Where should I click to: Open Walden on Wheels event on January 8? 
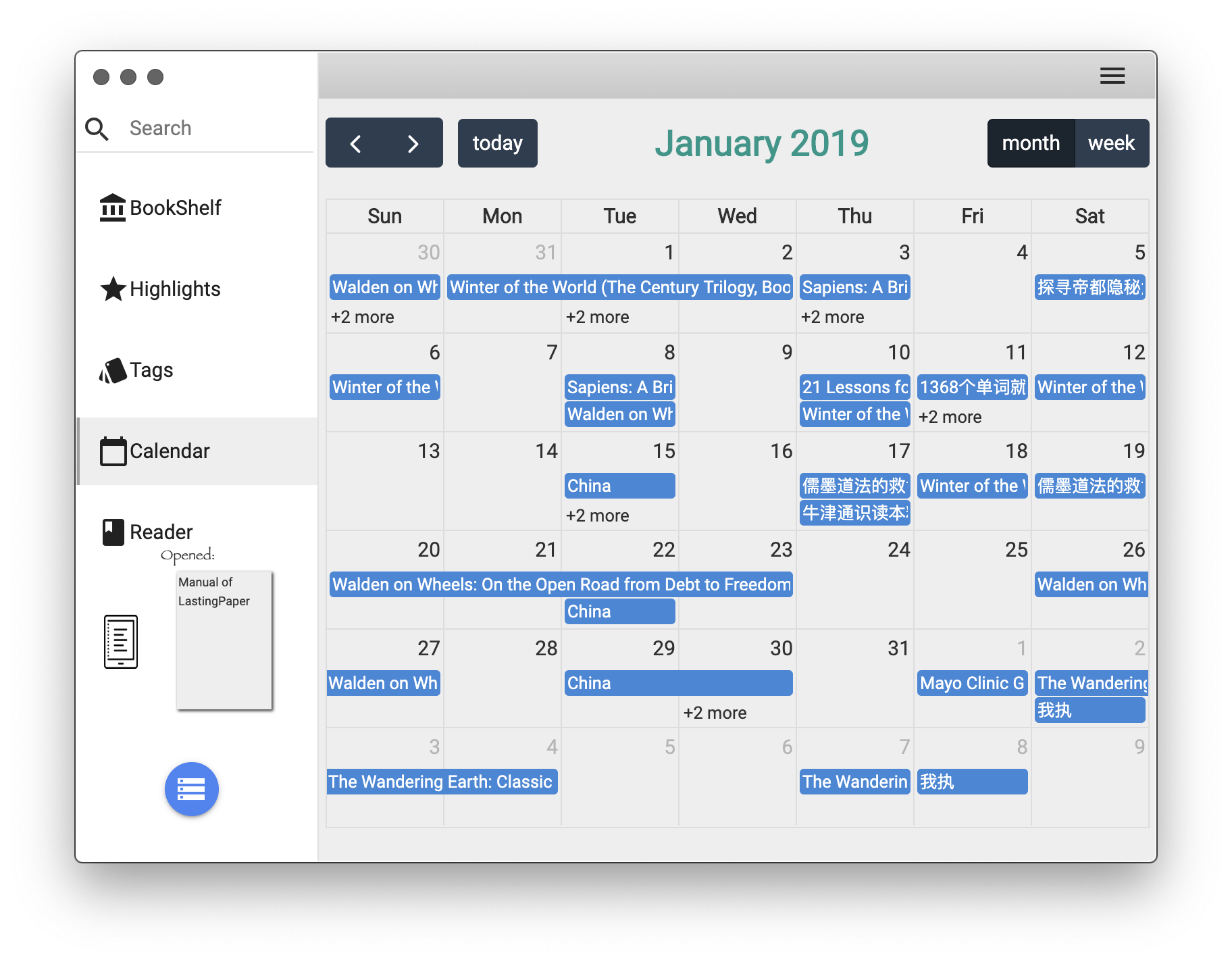pos(620,414)
